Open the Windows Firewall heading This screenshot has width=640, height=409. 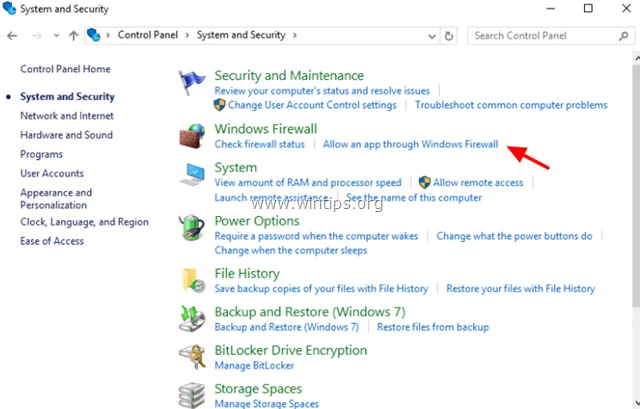point(266,129)
